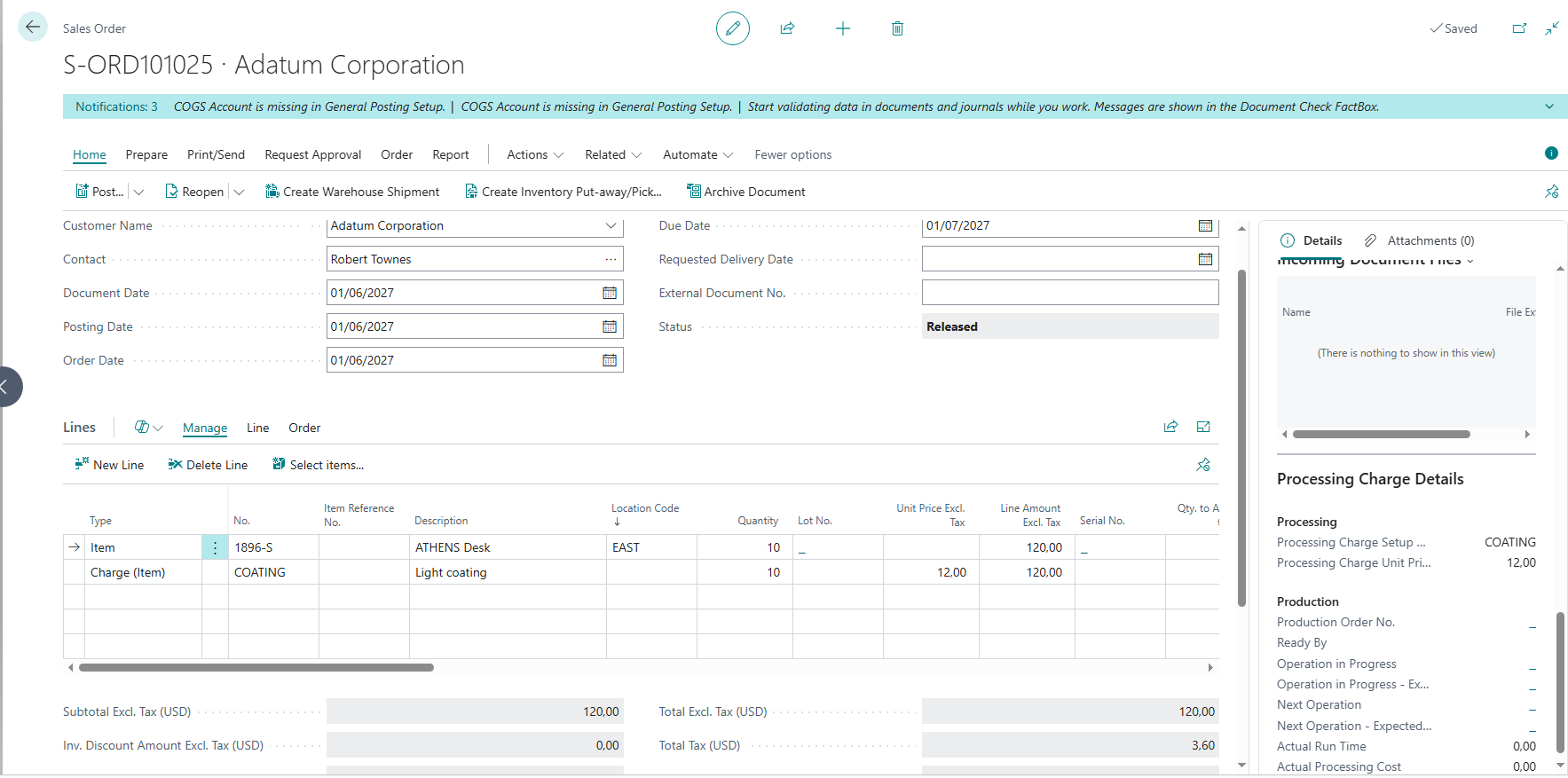Click Incoming Document Files horizontal scrollbar
The width and height of the screenshot is (1568, 778).
point(1381,435)
